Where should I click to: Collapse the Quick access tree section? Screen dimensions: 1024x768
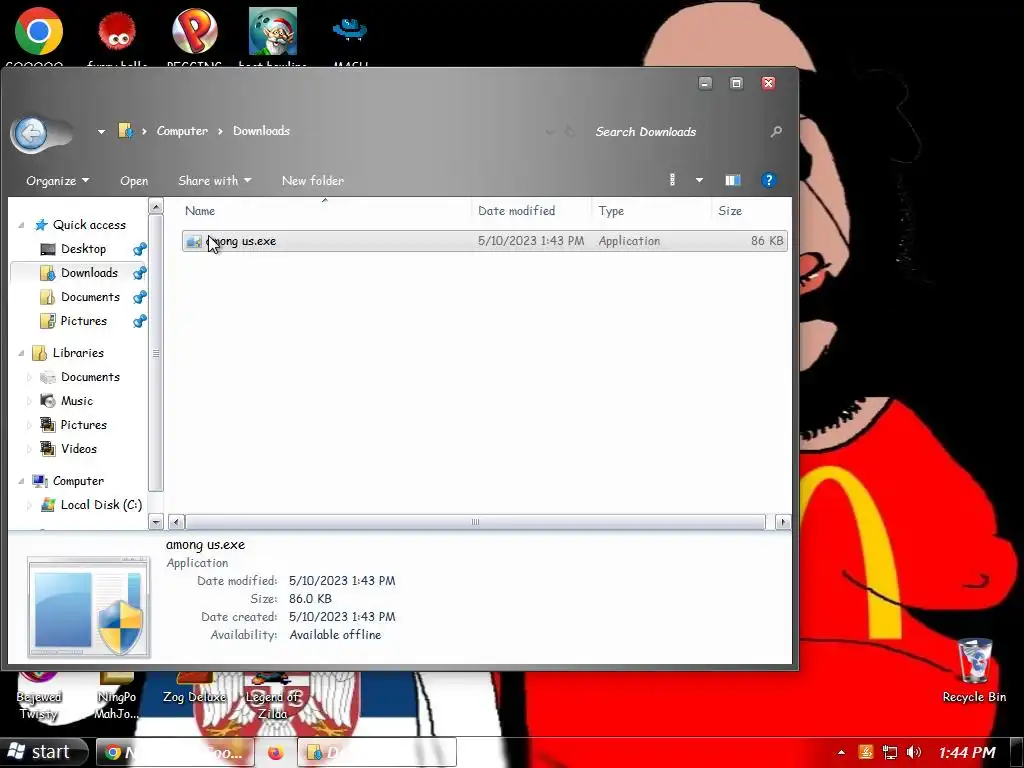click(21, 225)
